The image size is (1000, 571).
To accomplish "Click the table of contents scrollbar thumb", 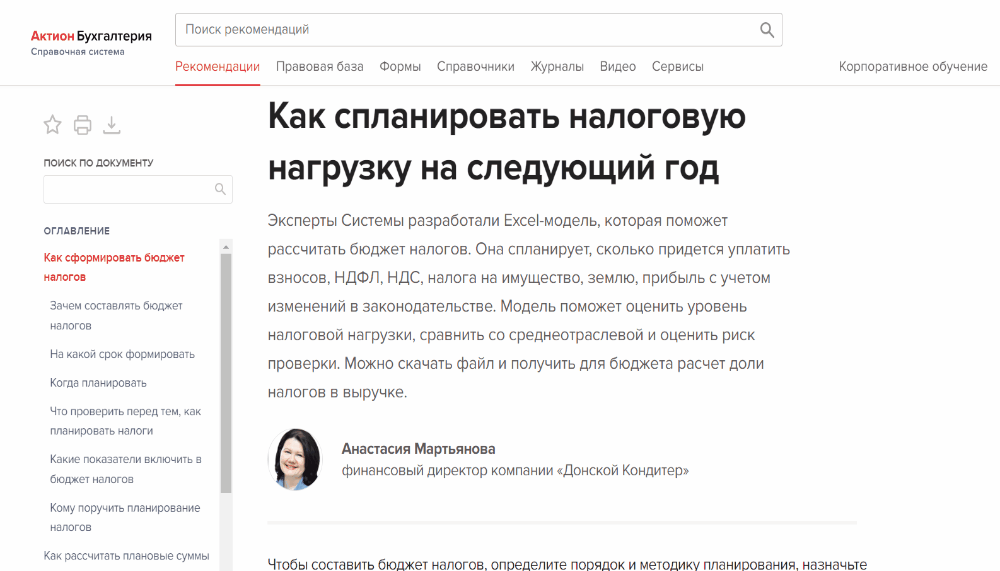I will [226, 373].
